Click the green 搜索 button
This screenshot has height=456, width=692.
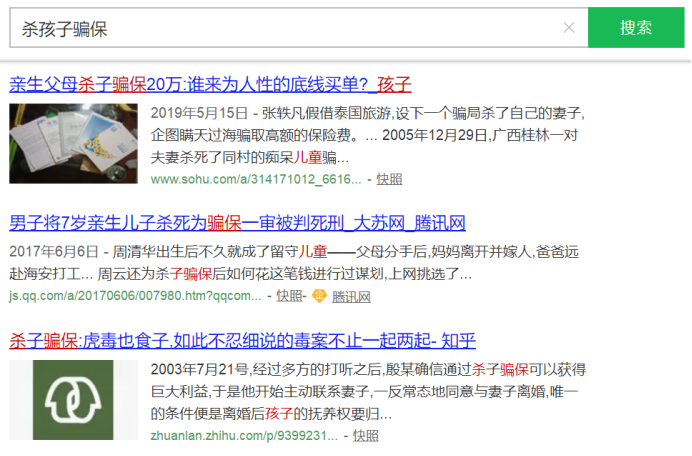click(x=636, y=27)
